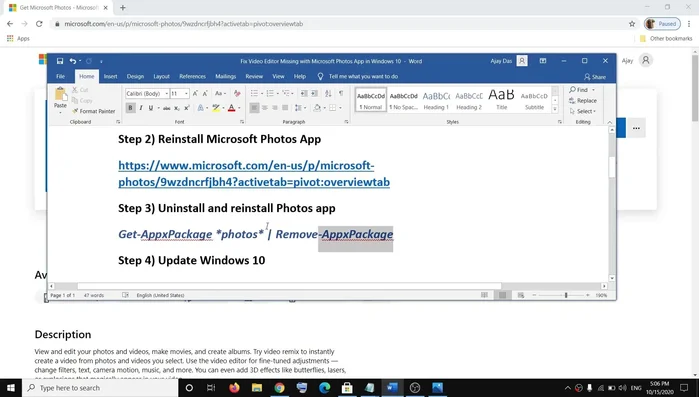Viewport: 699px width, 397px height.
Task: Open the Select dropdown in Editing
Action: [x=583, y=111]
